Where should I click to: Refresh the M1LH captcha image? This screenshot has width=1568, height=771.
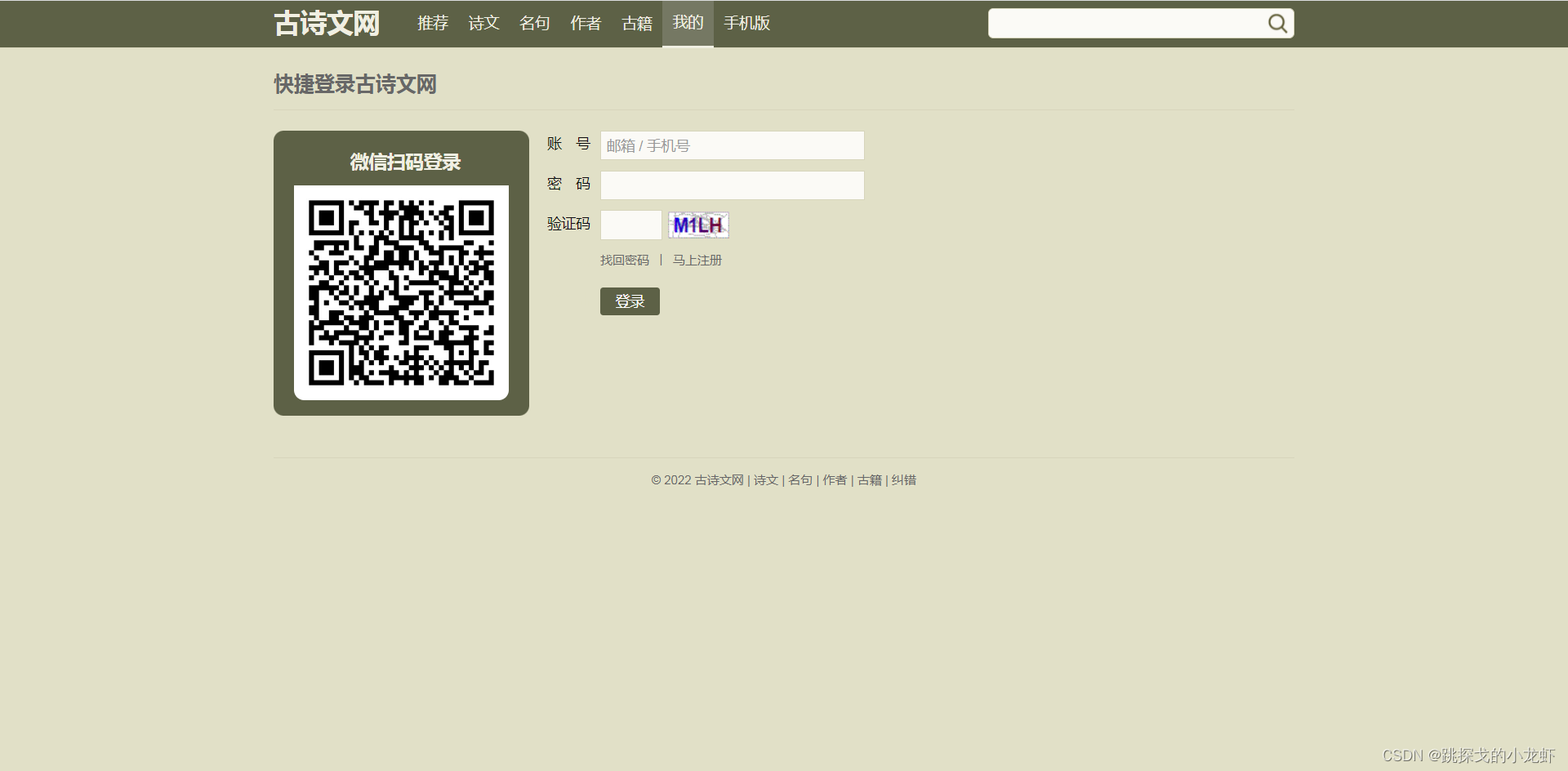pos(698,225)
